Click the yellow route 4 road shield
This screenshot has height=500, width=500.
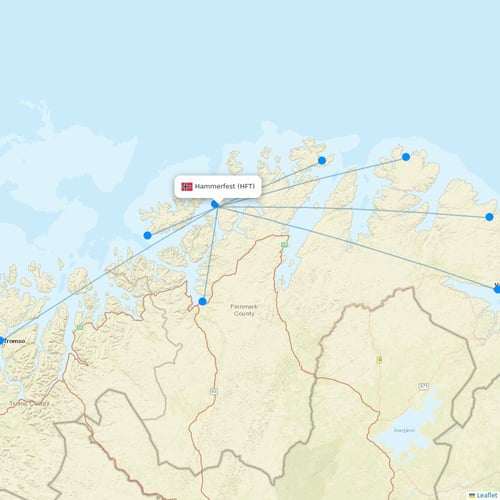[379, 360]
